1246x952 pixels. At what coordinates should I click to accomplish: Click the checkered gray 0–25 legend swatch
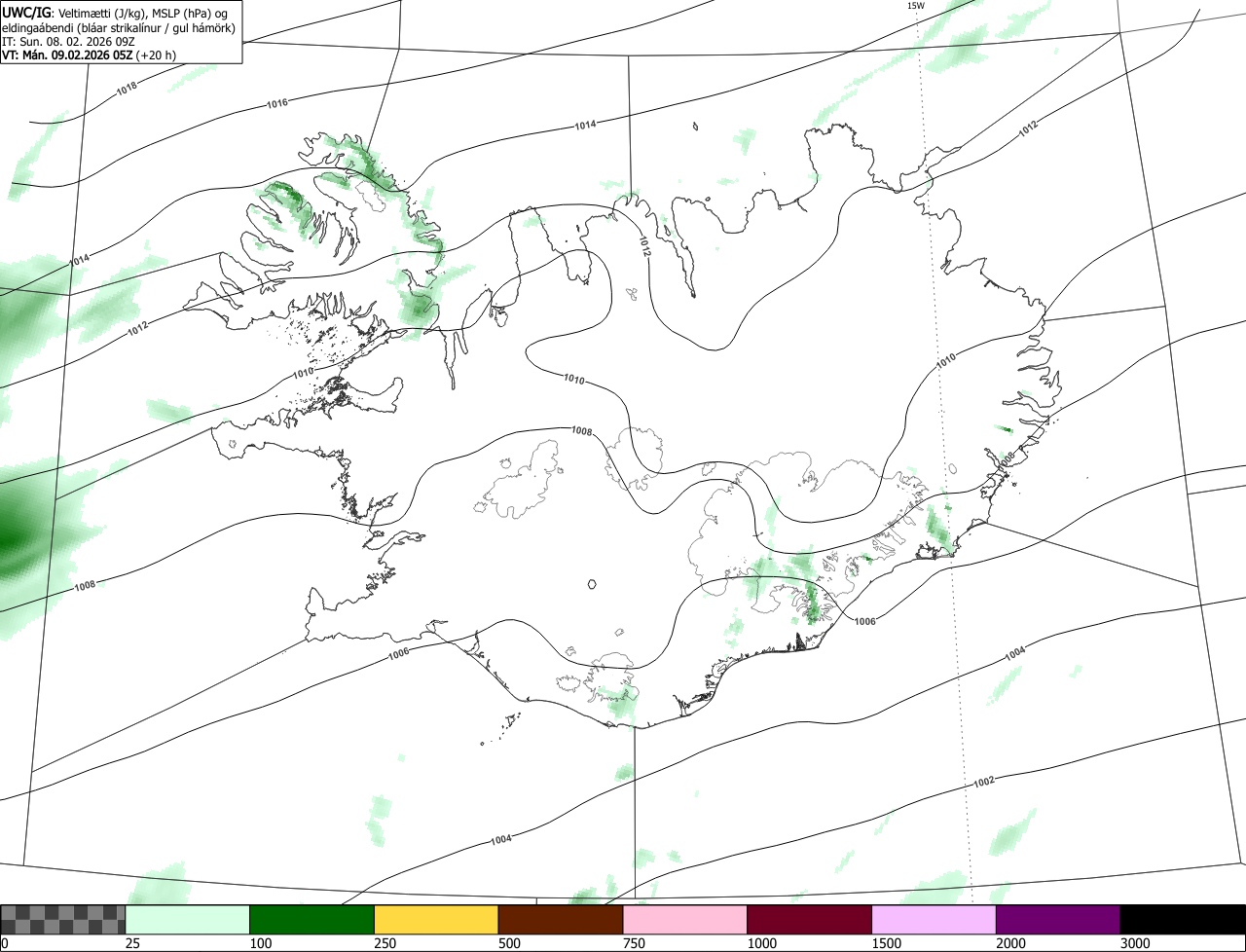pos(63,920)
